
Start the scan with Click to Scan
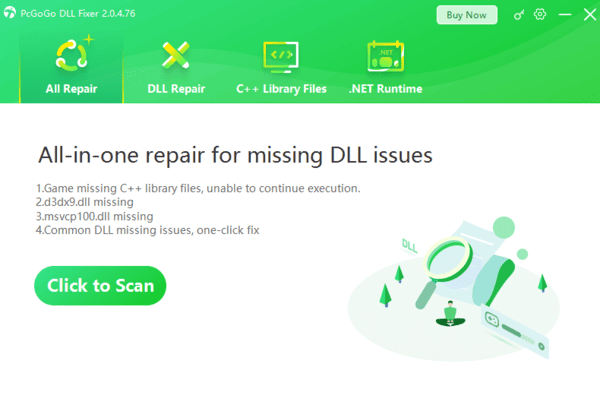pyautogui.click(x=100, y=286)
